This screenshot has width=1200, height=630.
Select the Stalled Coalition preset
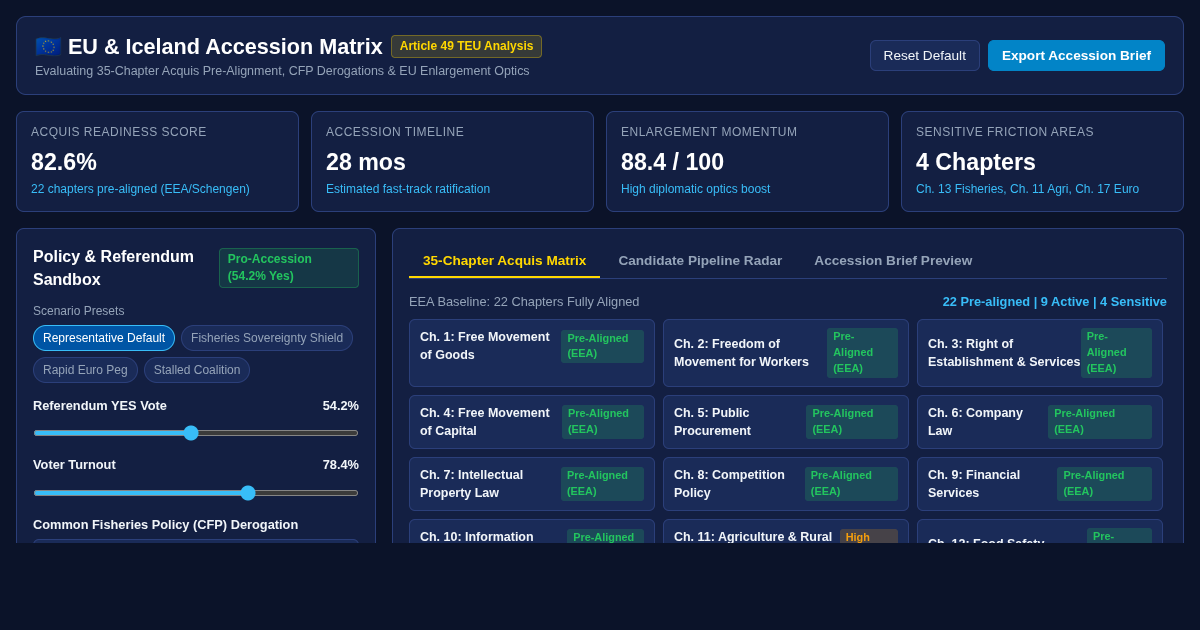(197, 370)
